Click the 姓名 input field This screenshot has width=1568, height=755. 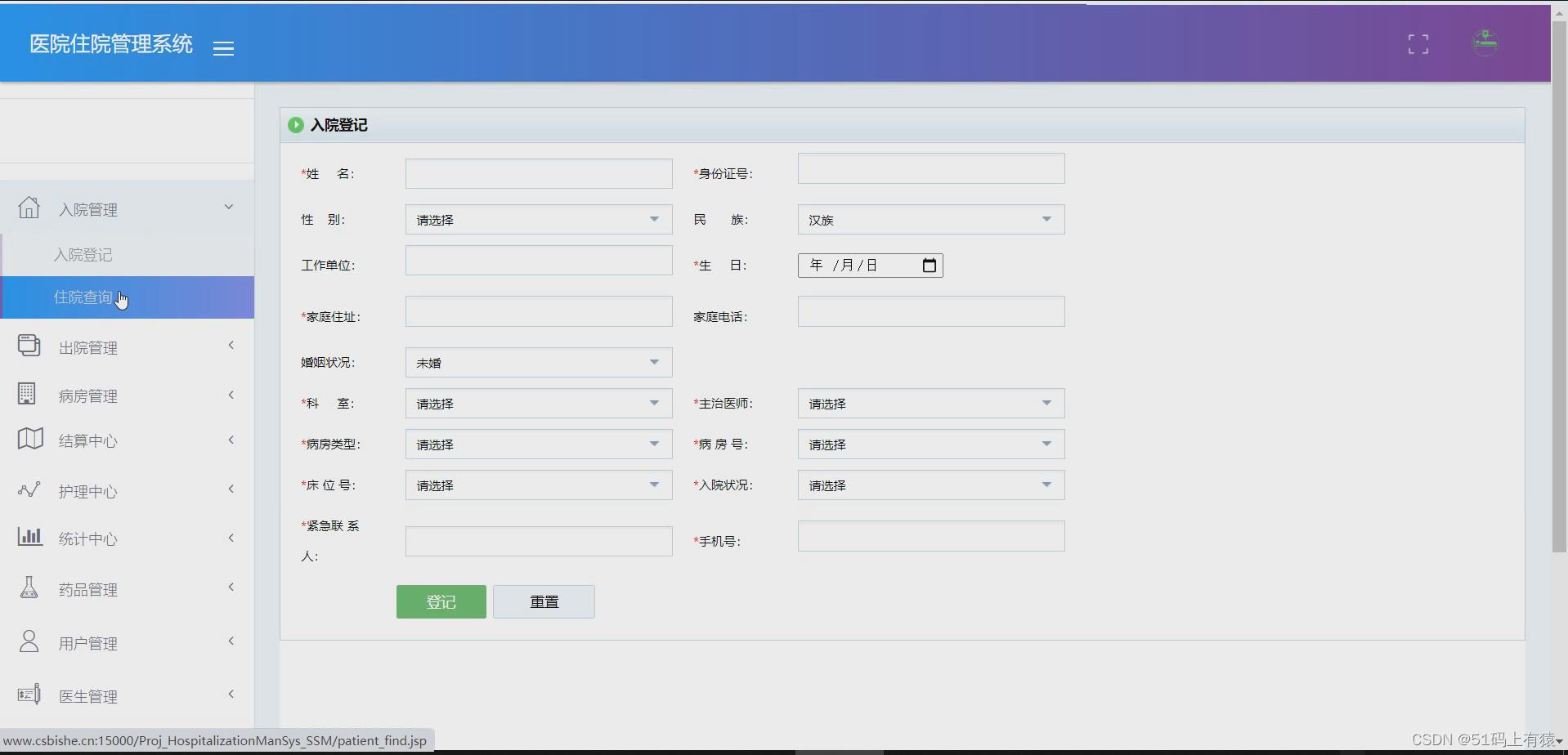point(539,173)
